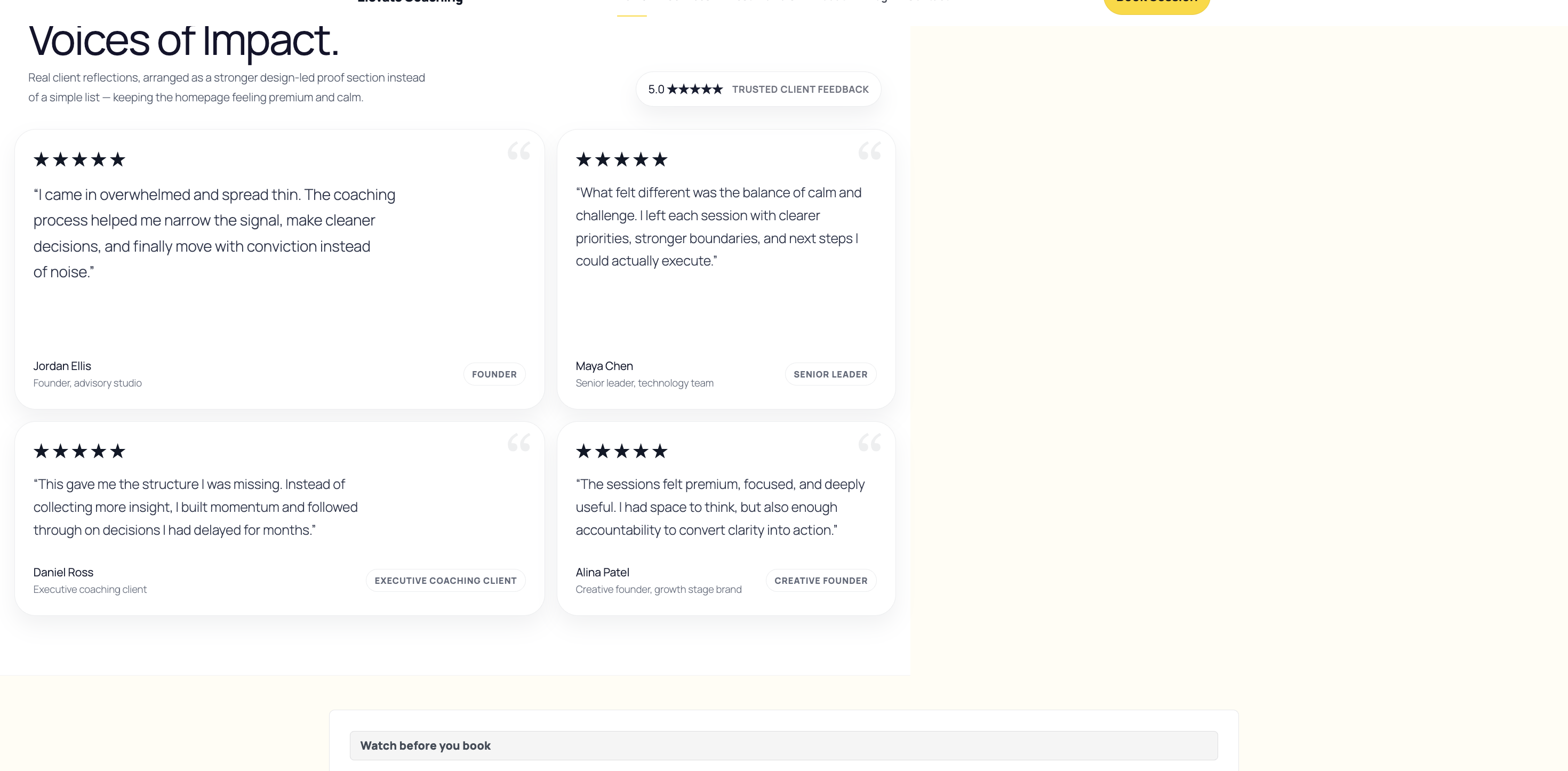Image resolution: width=1568 pixels, height=771 pixels.
Task: Click the Jordan Ellis name
Action: click(x=62, y=366)
